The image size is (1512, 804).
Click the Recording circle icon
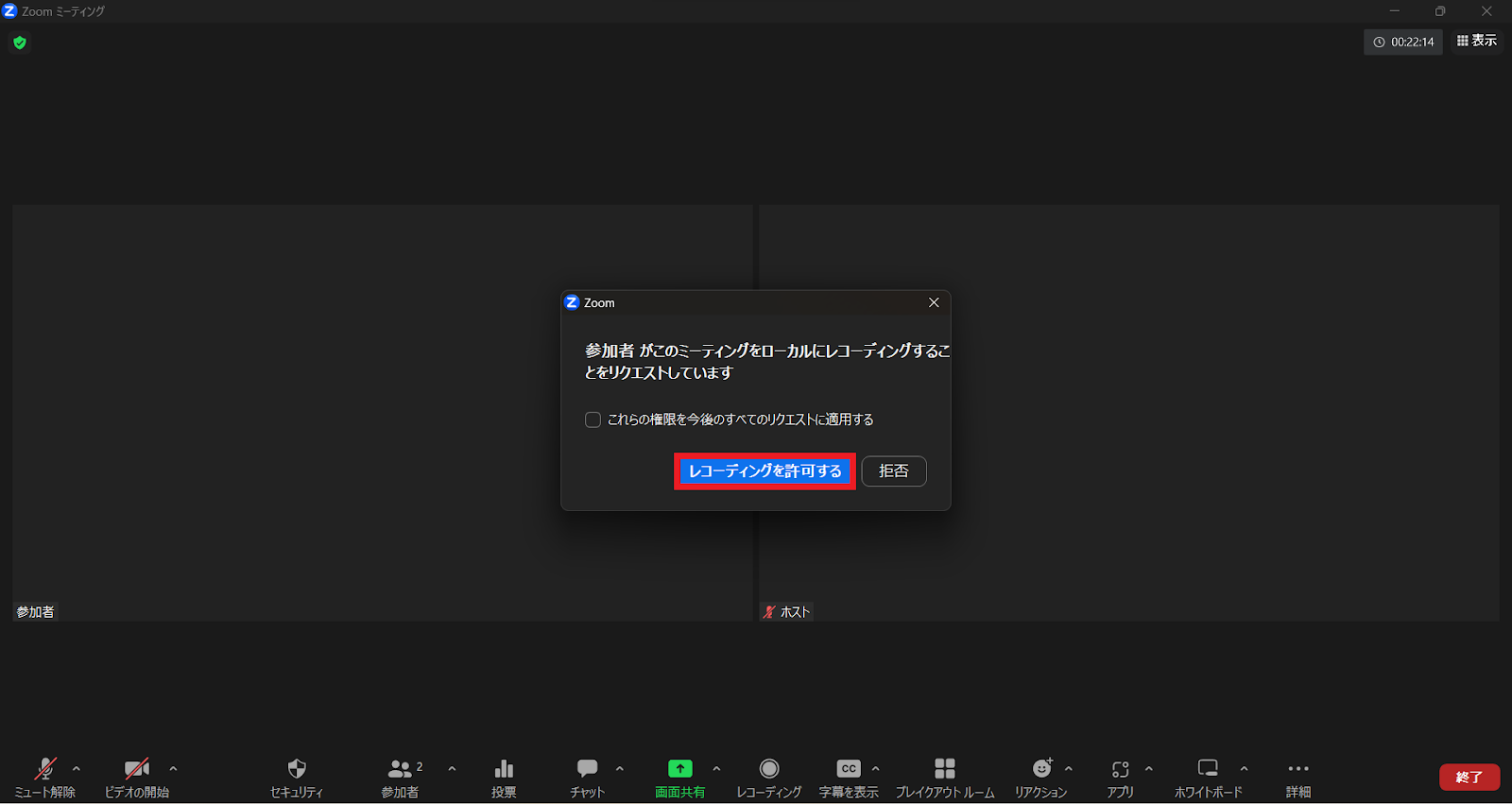pos(769,769)
